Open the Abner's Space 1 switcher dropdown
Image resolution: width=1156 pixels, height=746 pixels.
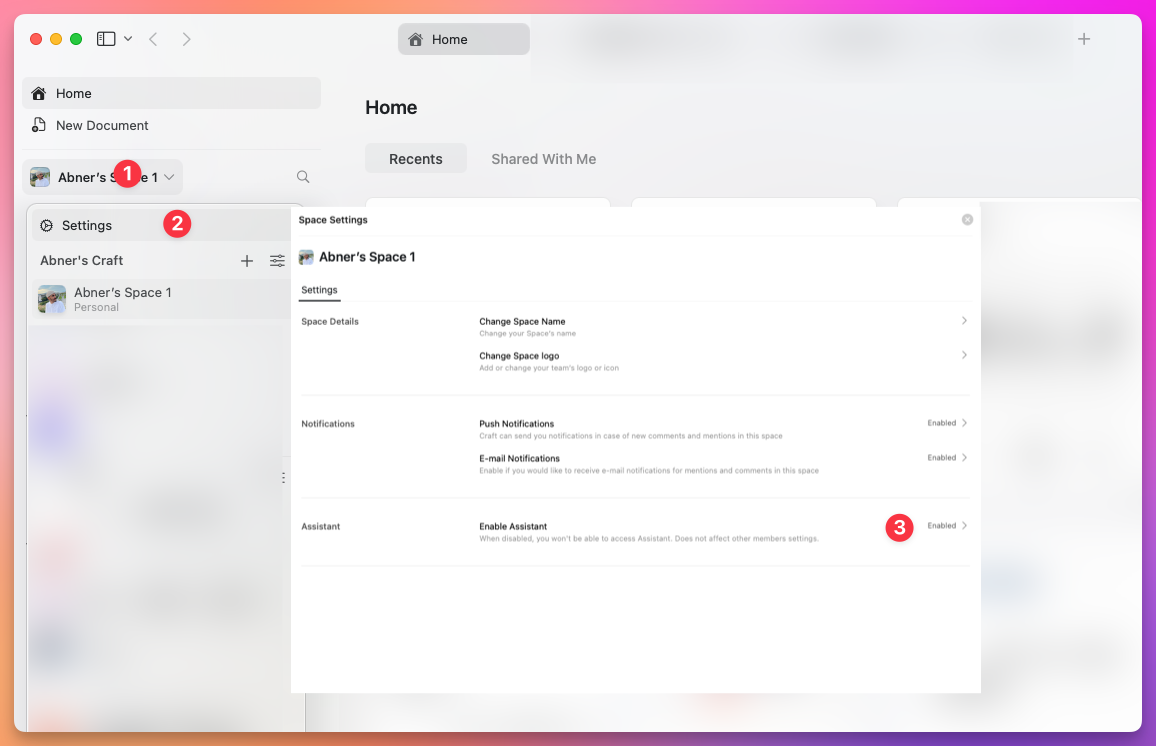point(102,177)
